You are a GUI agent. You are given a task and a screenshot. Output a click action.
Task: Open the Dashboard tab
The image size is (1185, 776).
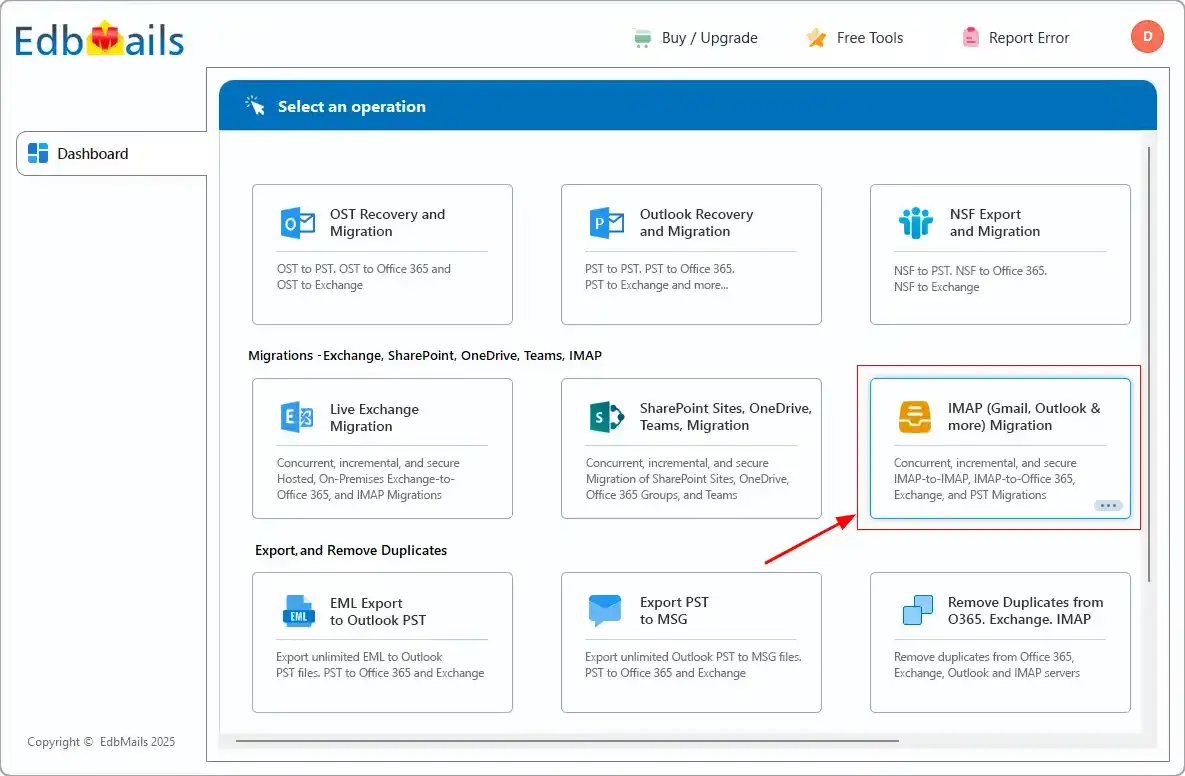[x=112, y=153]
